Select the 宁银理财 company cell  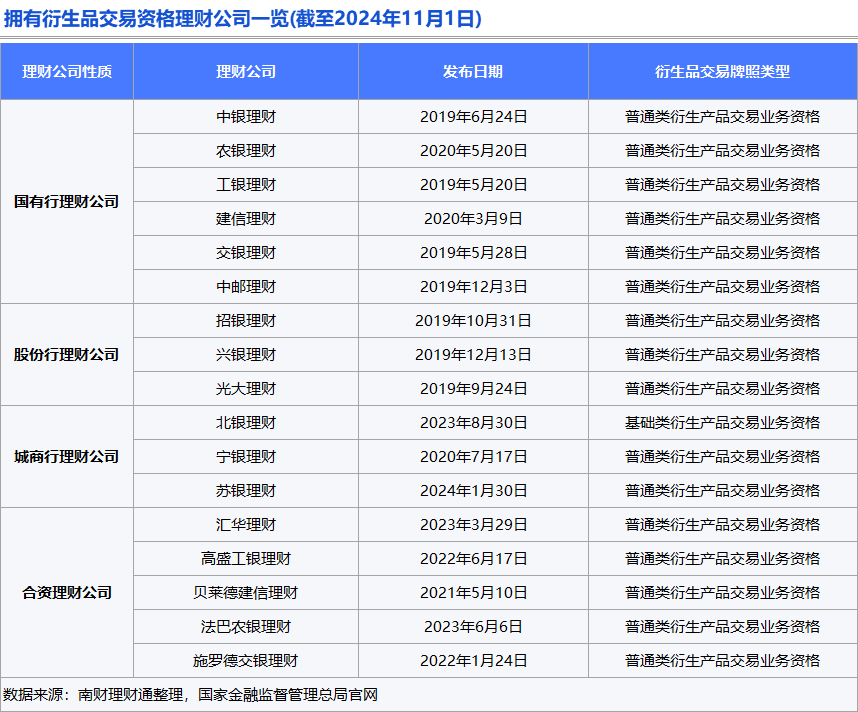pyautogui.click(x=246, y=456)
